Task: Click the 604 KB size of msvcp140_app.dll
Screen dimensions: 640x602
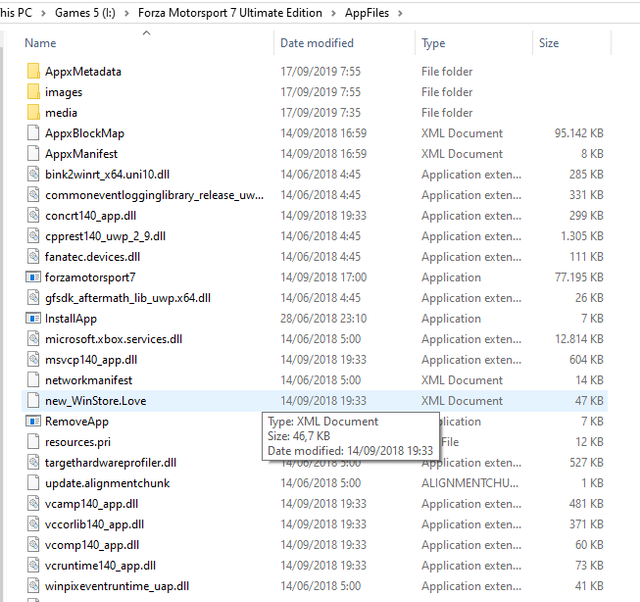Action: 586,360
